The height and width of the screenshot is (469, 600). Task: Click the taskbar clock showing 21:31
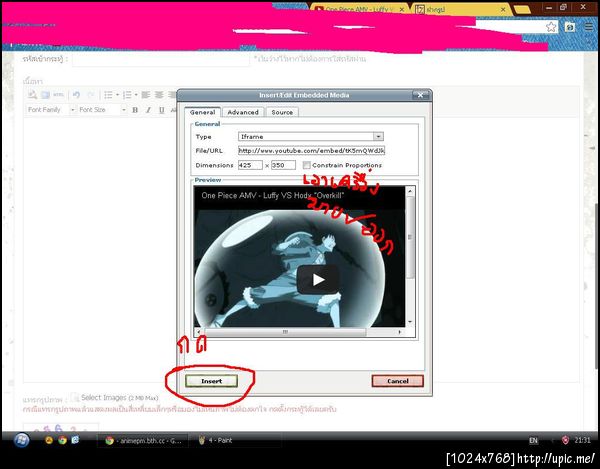point(582,440)
